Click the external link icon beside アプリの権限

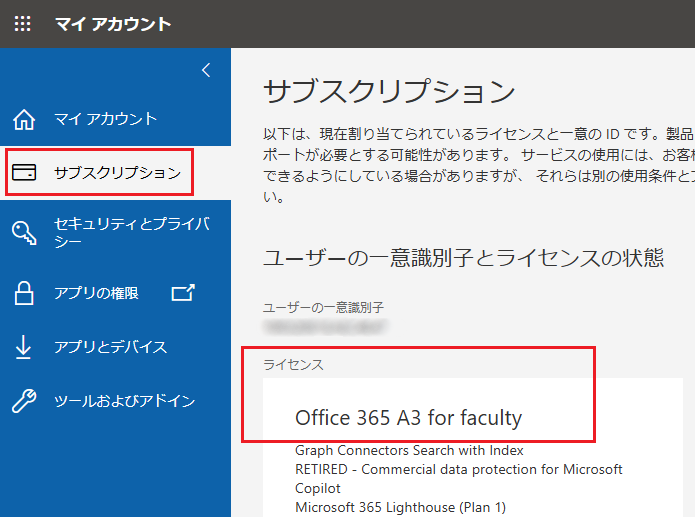182,293
